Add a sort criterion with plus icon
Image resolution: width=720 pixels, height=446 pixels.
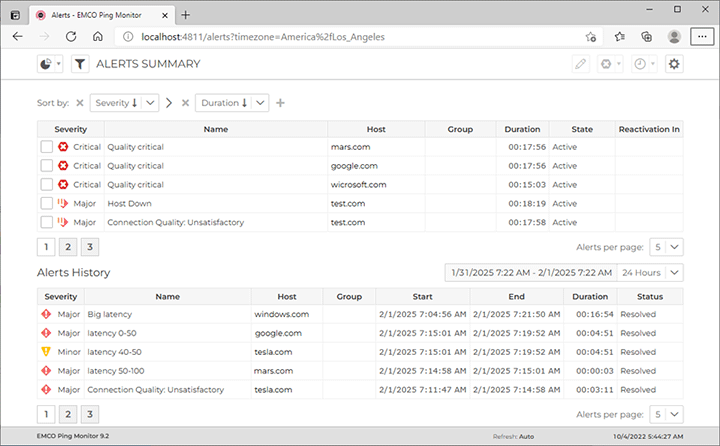pos(281,103)
